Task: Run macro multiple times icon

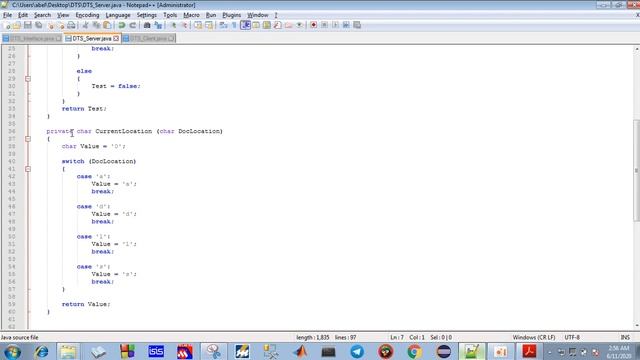Action: coord(346,25)
